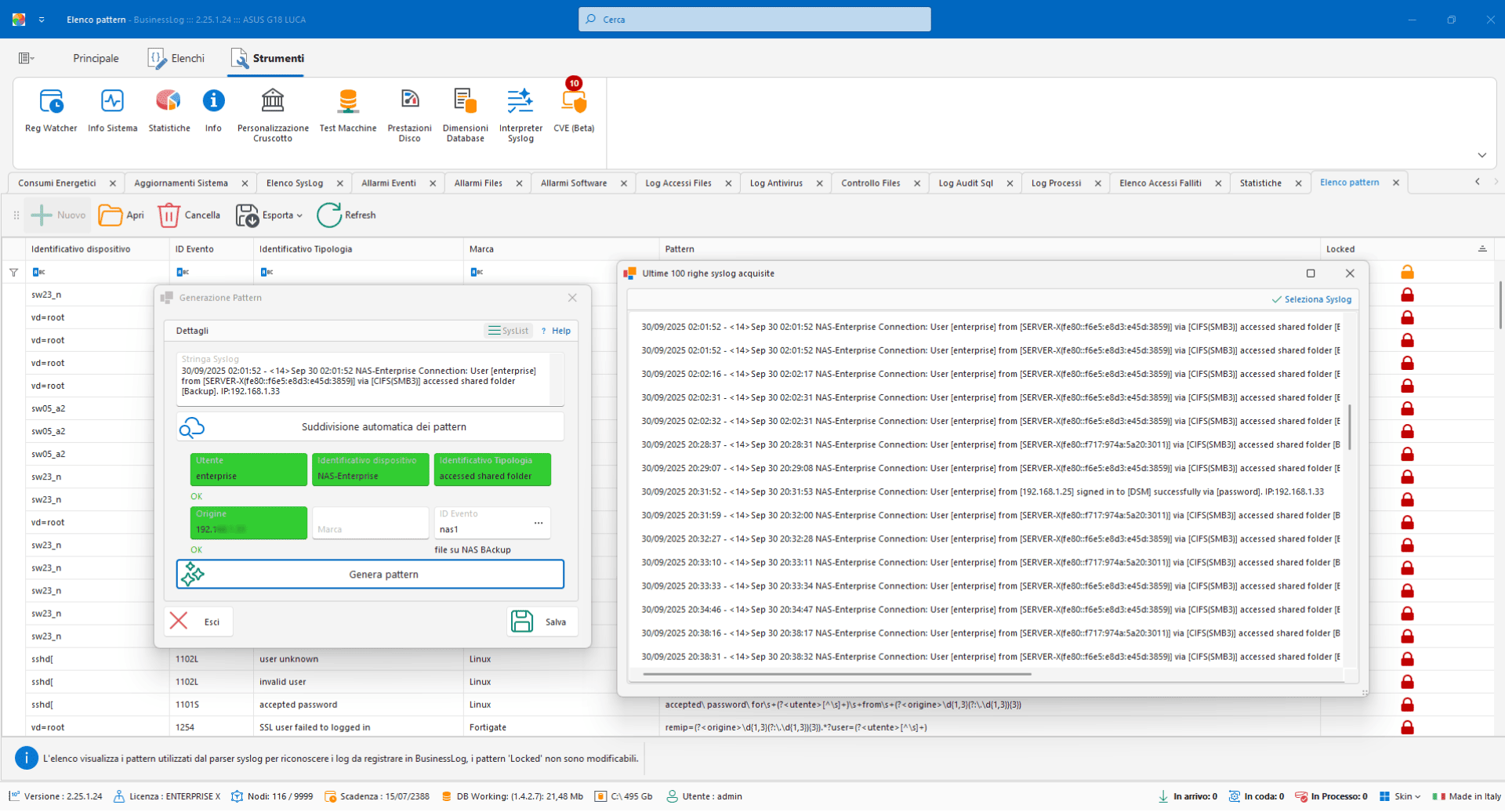
Task: Open the Dimensioni Database tool
Action: tap(465, 114)
